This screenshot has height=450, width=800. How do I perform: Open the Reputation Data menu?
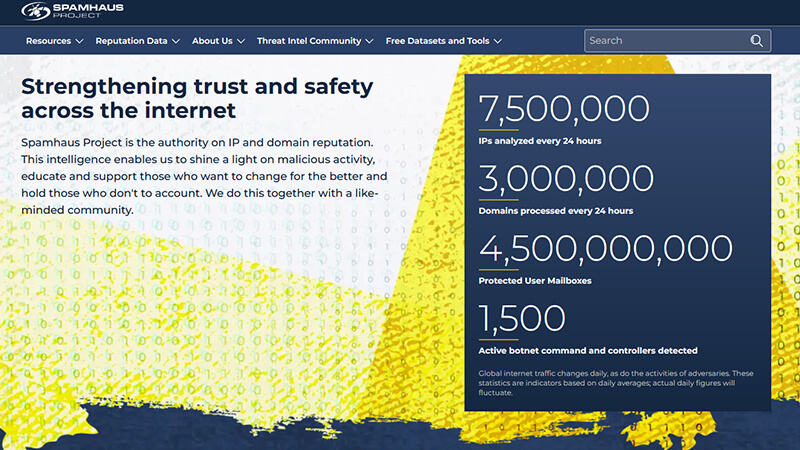131,41
